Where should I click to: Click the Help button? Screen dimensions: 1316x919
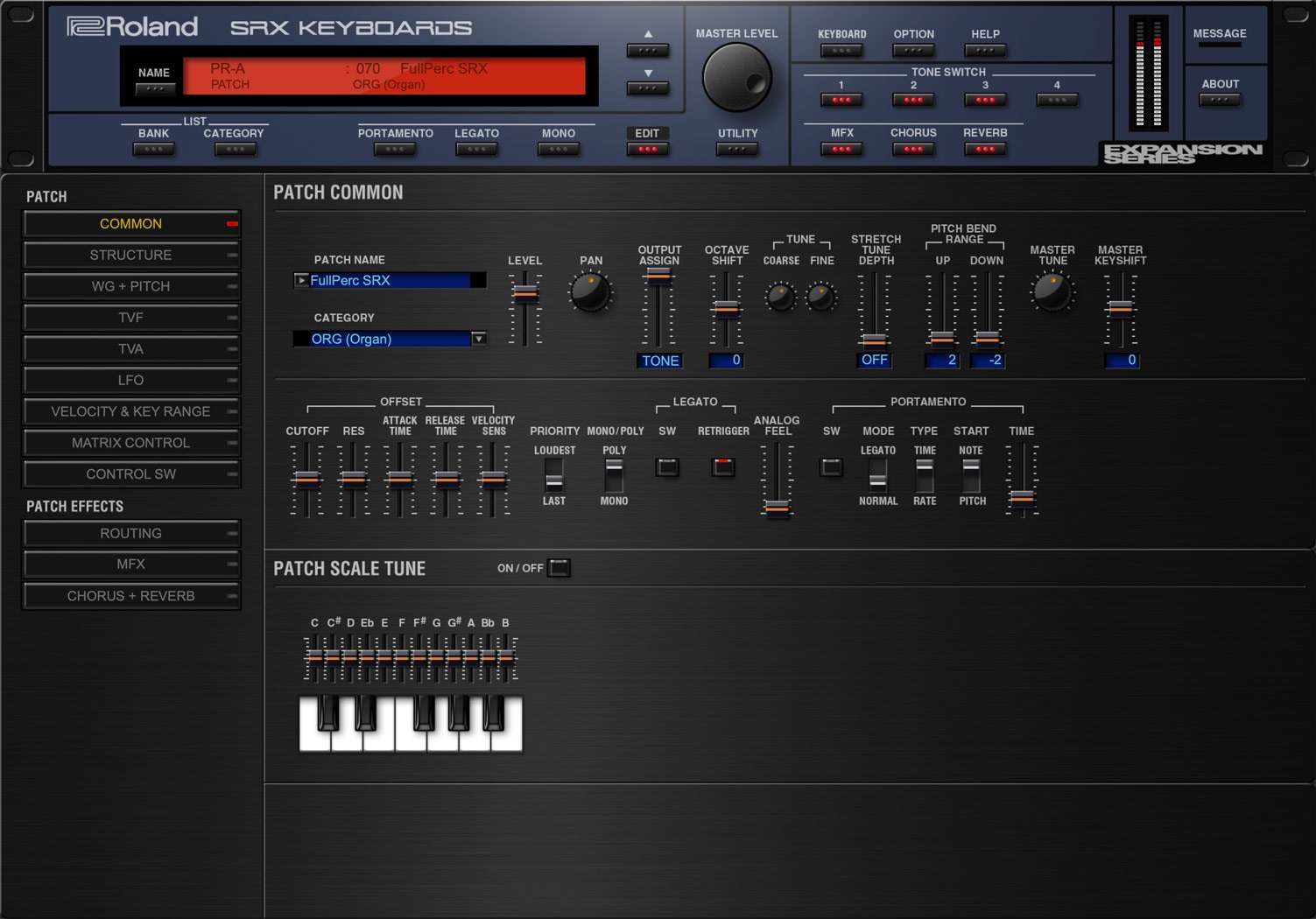point(984,50)
